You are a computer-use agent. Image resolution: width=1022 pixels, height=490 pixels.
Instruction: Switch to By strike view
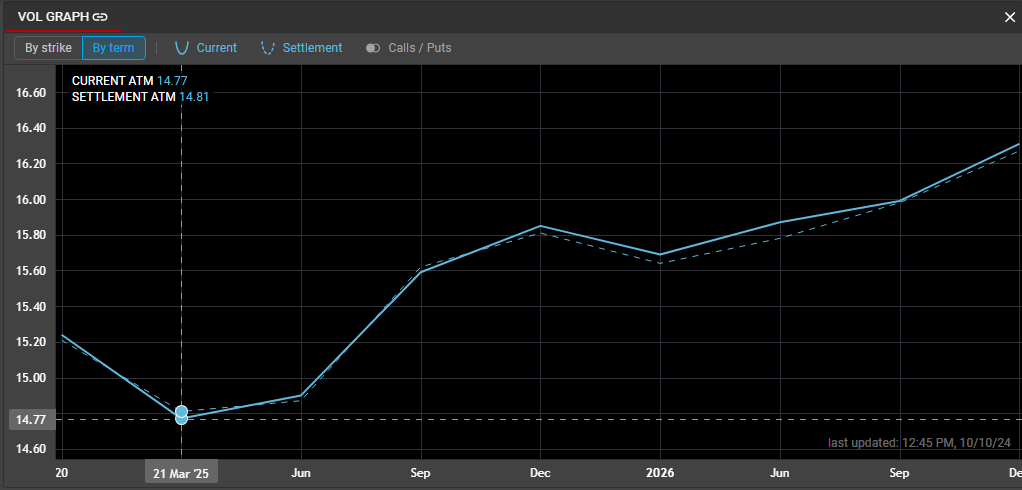48,48
